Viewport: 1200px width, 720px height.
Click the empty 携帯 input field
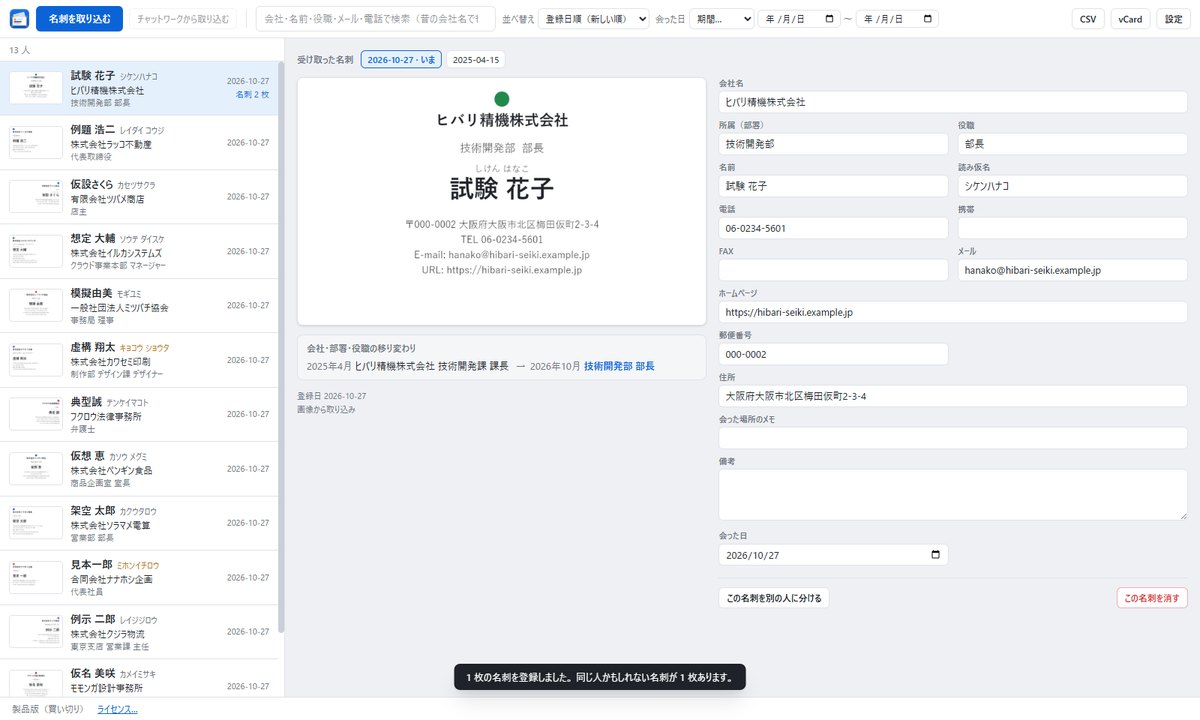click(1073, 228)
